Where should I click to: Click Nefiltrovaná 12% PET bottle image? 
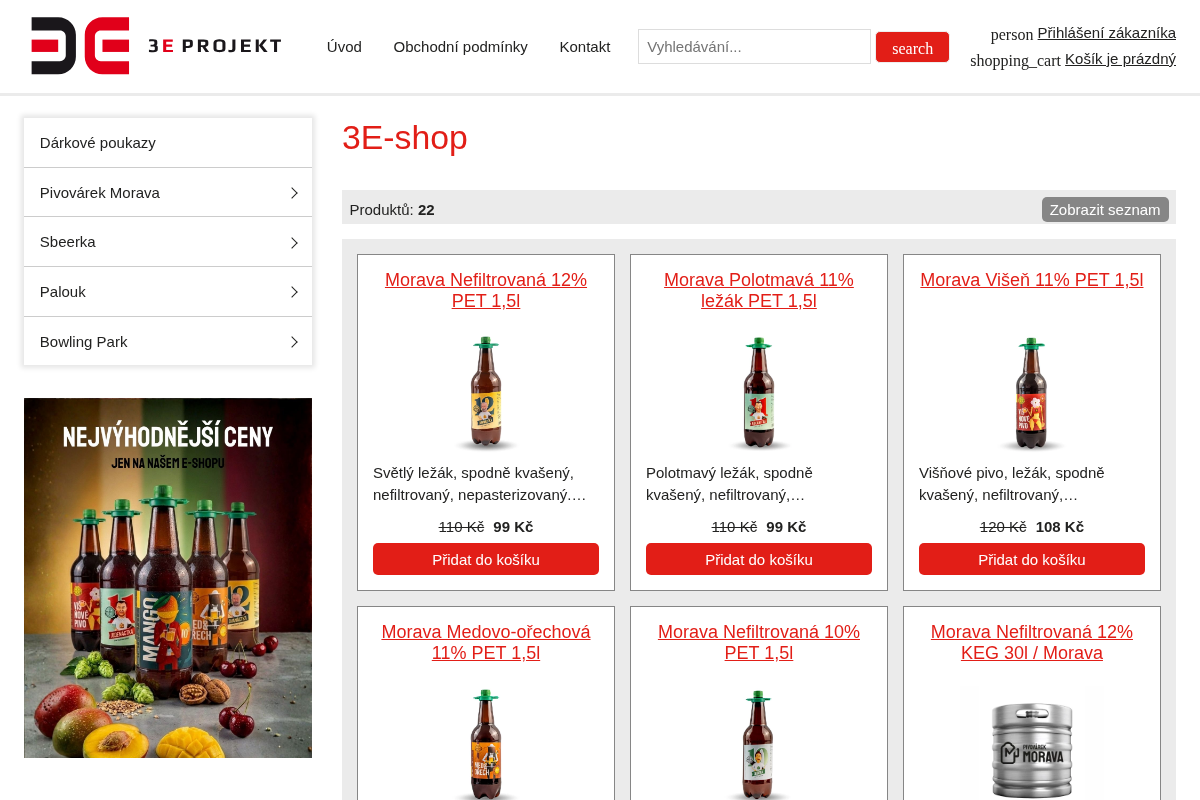(486, 393)
